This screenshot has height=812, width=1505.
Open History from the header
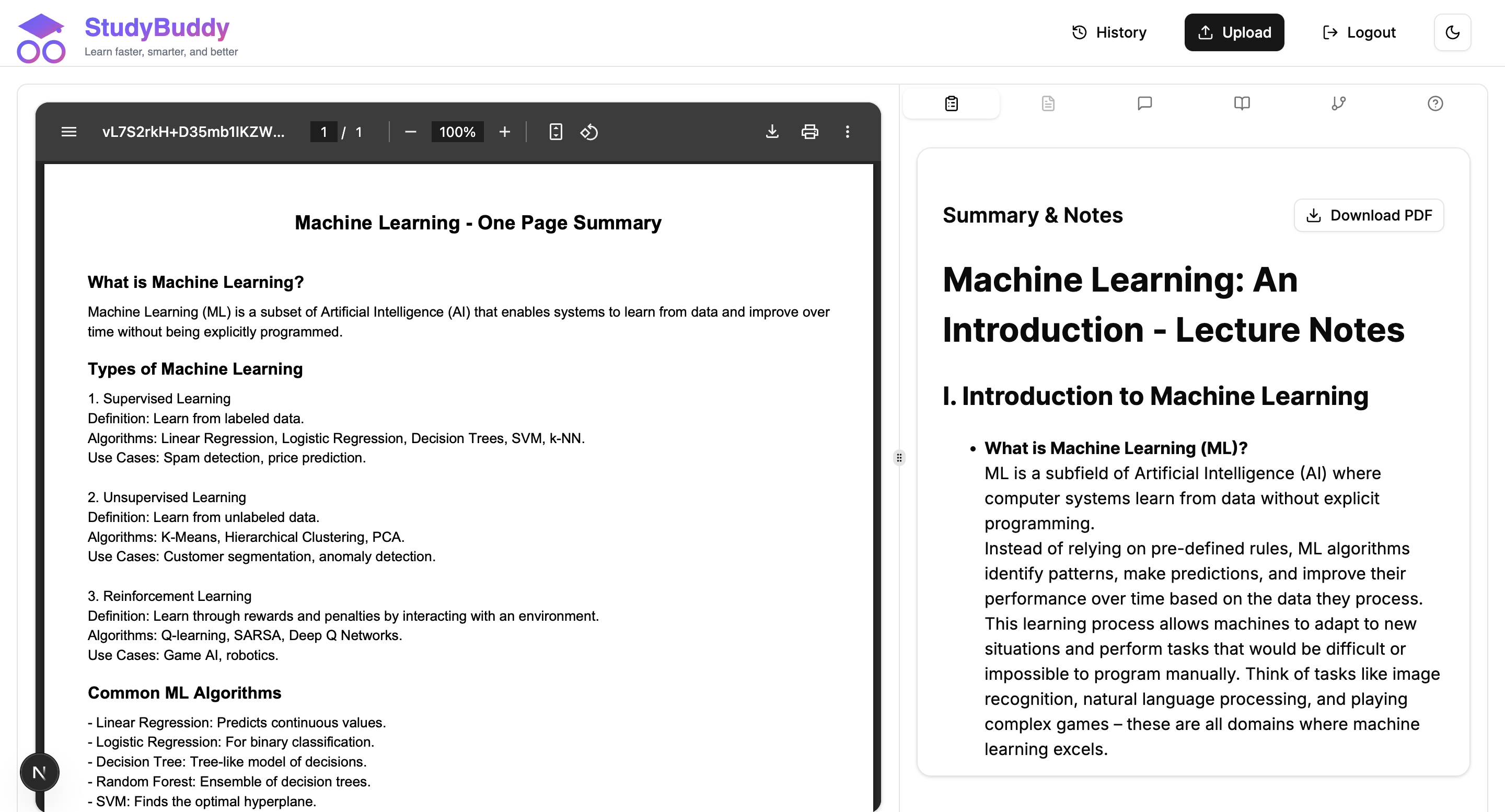click(x=1109, y=33)
